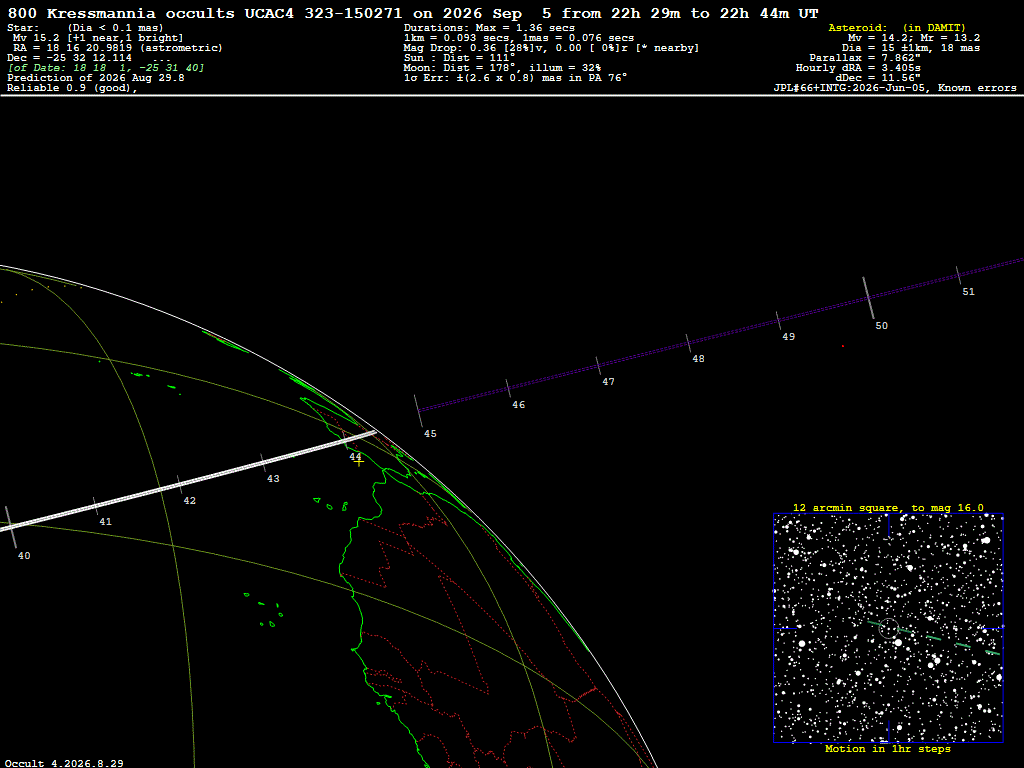Click the 48 label on purple path
Image resolution: width=1024 pixels, height=768 pixels.
point(698,359)
